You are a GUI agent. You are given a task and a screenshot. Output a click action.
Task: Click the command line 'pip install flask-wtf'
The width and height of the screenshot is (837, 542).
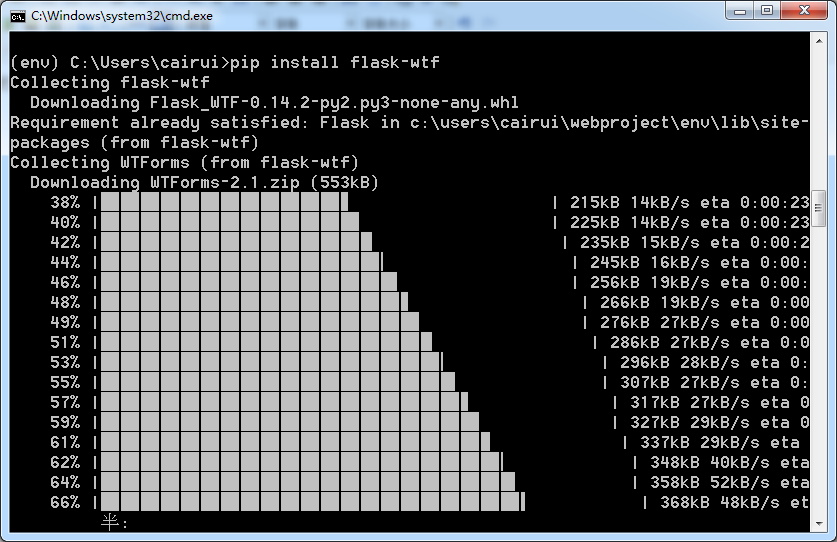pos(335,62)
